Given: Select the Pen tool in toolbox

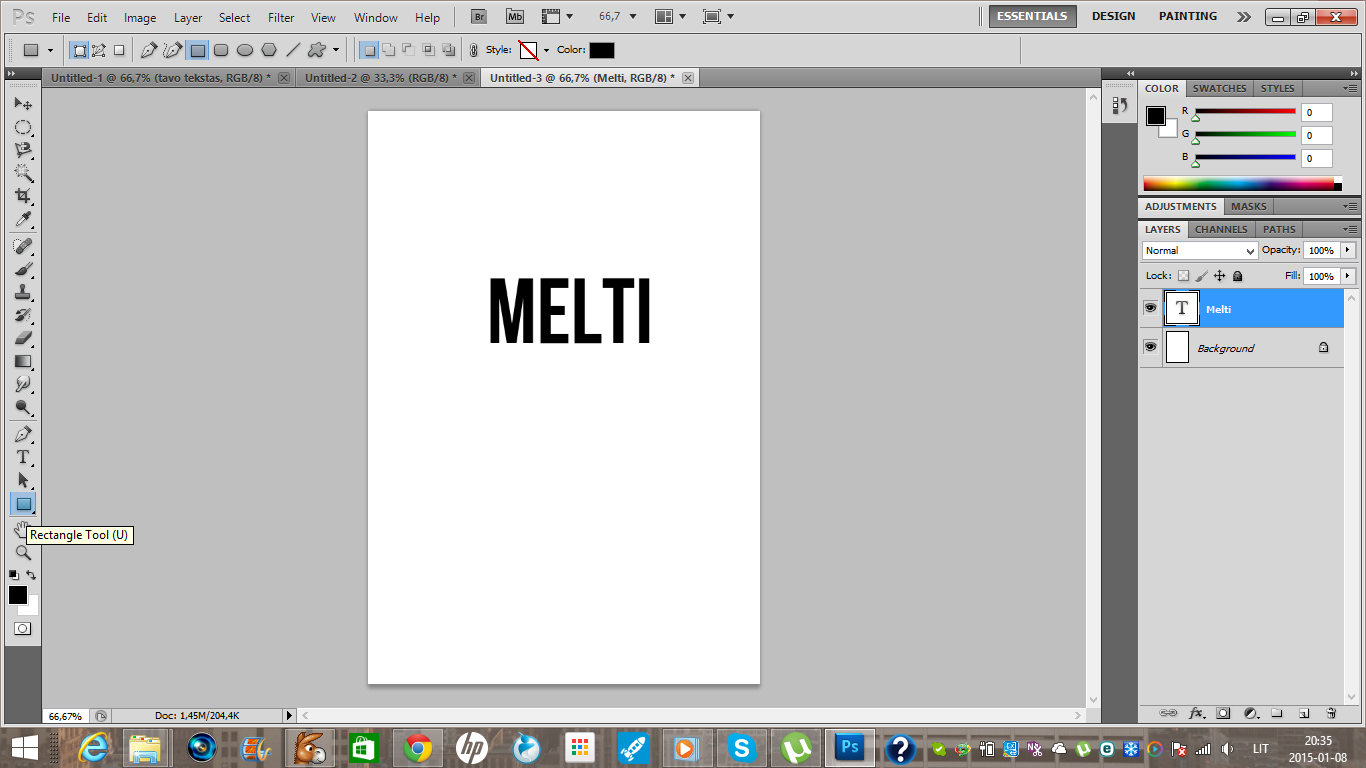Looking at the screenshot, I should tap(23, 434).
